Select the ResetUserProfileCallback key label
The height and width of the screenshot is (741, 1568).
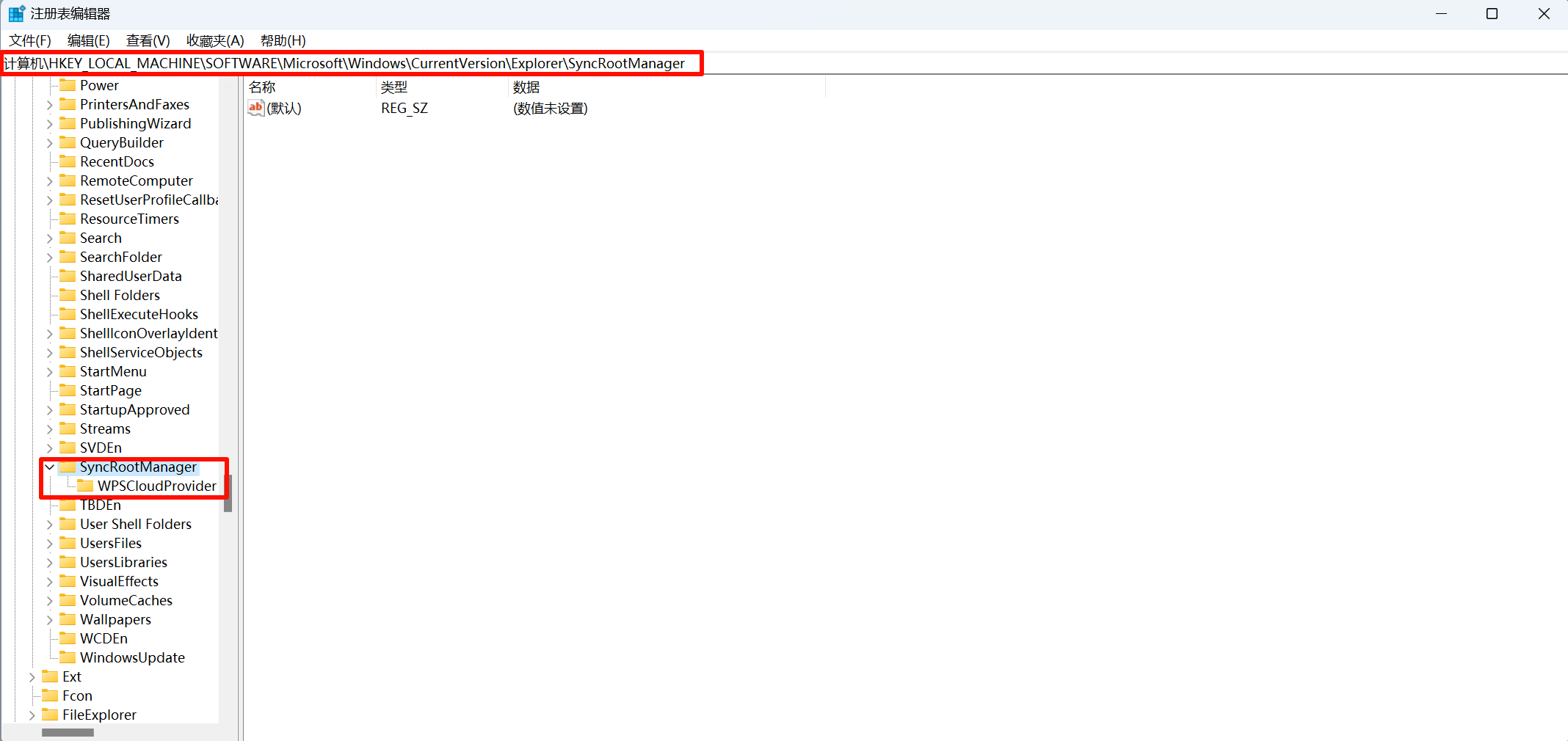tap(149, 200)
